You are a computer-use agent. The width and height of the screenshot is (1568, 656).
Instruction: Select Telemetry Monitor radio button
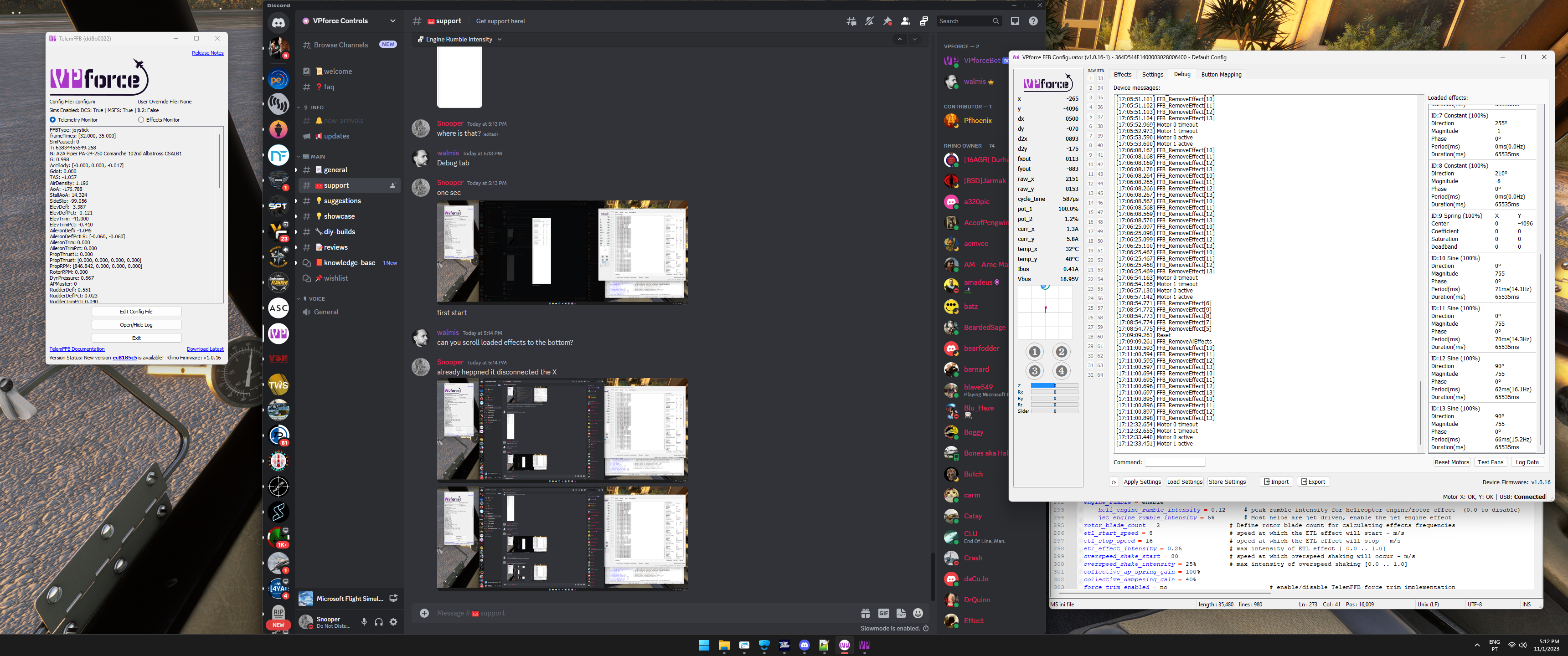pyautogui.click(x=53, y=120)
